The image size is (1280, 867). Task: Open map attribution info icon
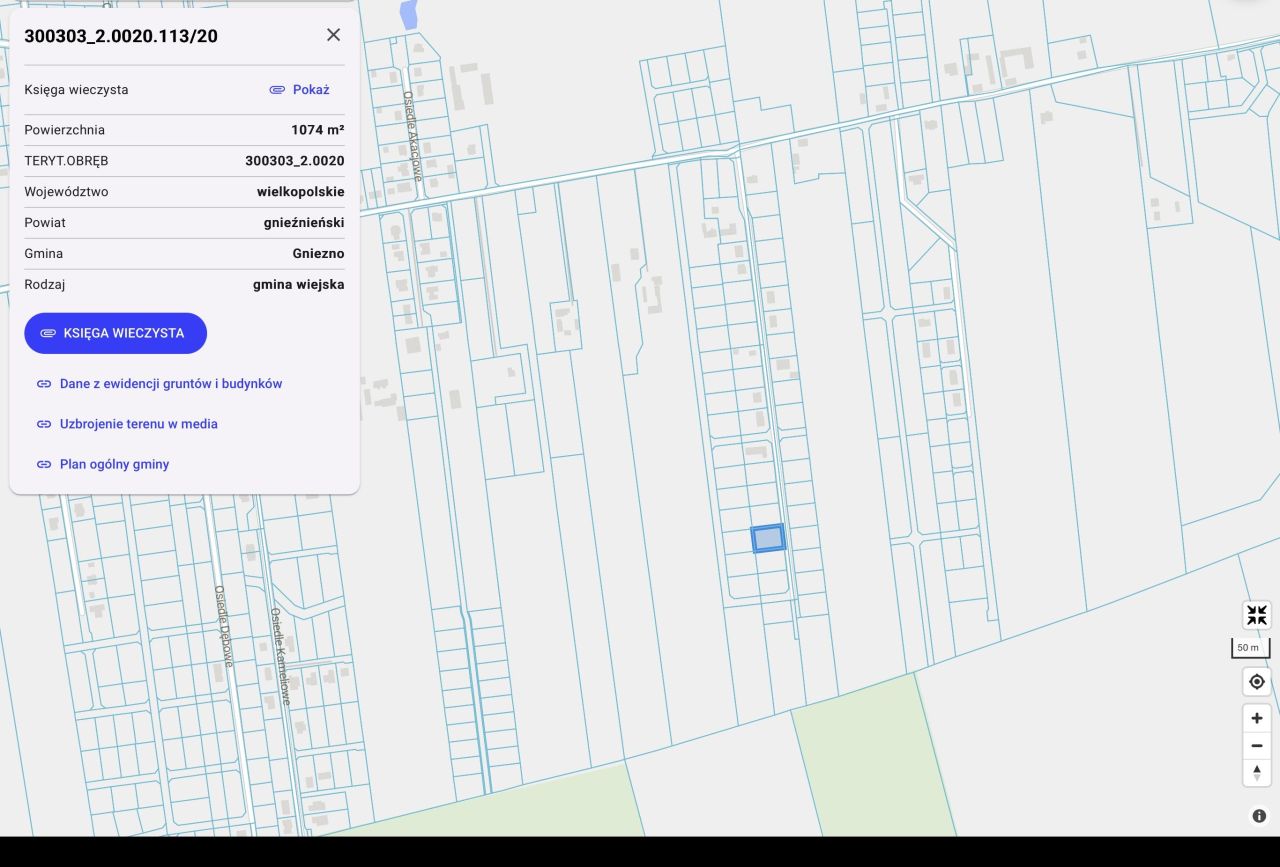pos(1259,816)
